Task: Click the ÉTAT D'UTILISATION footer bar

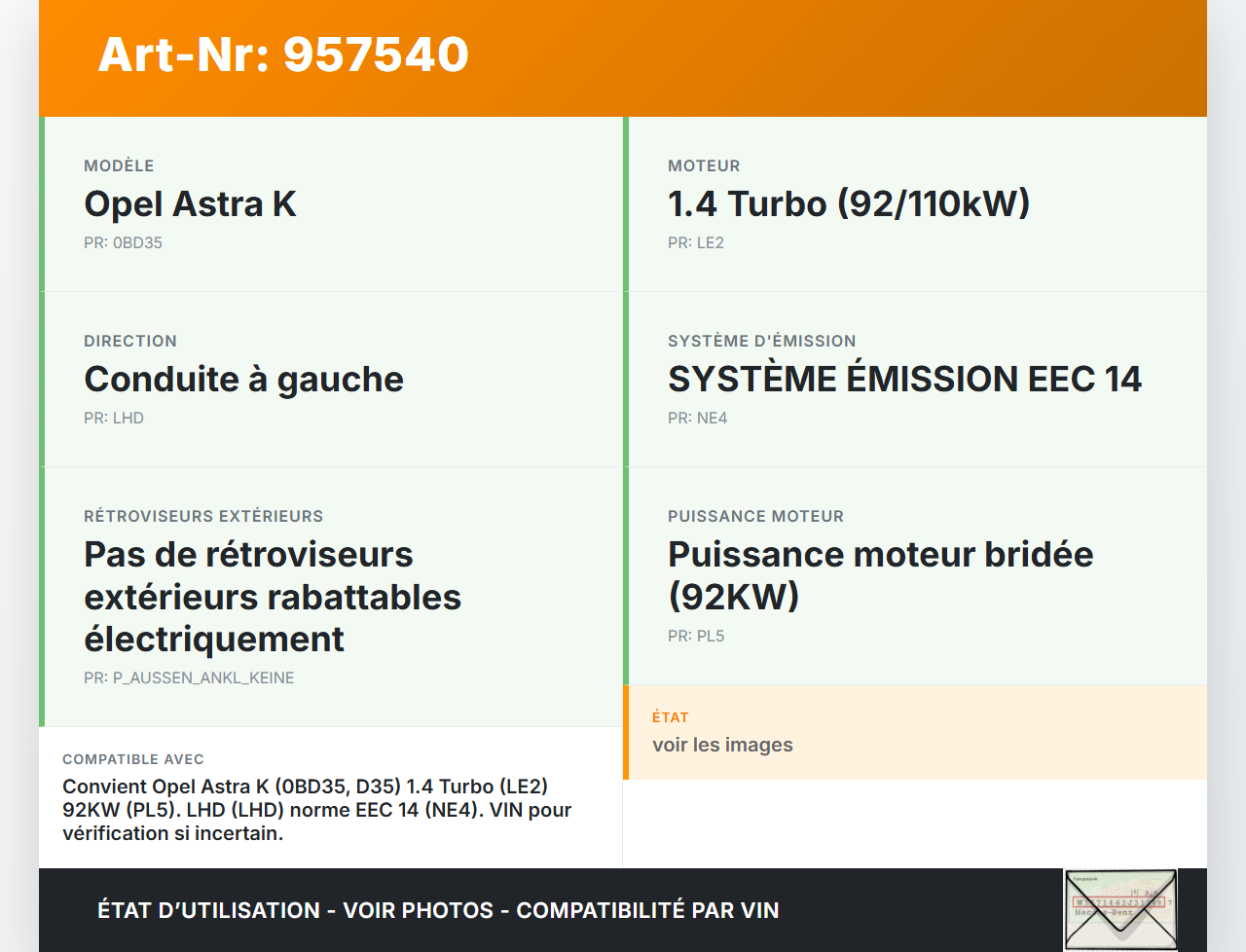Action: (x=437, y=910)
